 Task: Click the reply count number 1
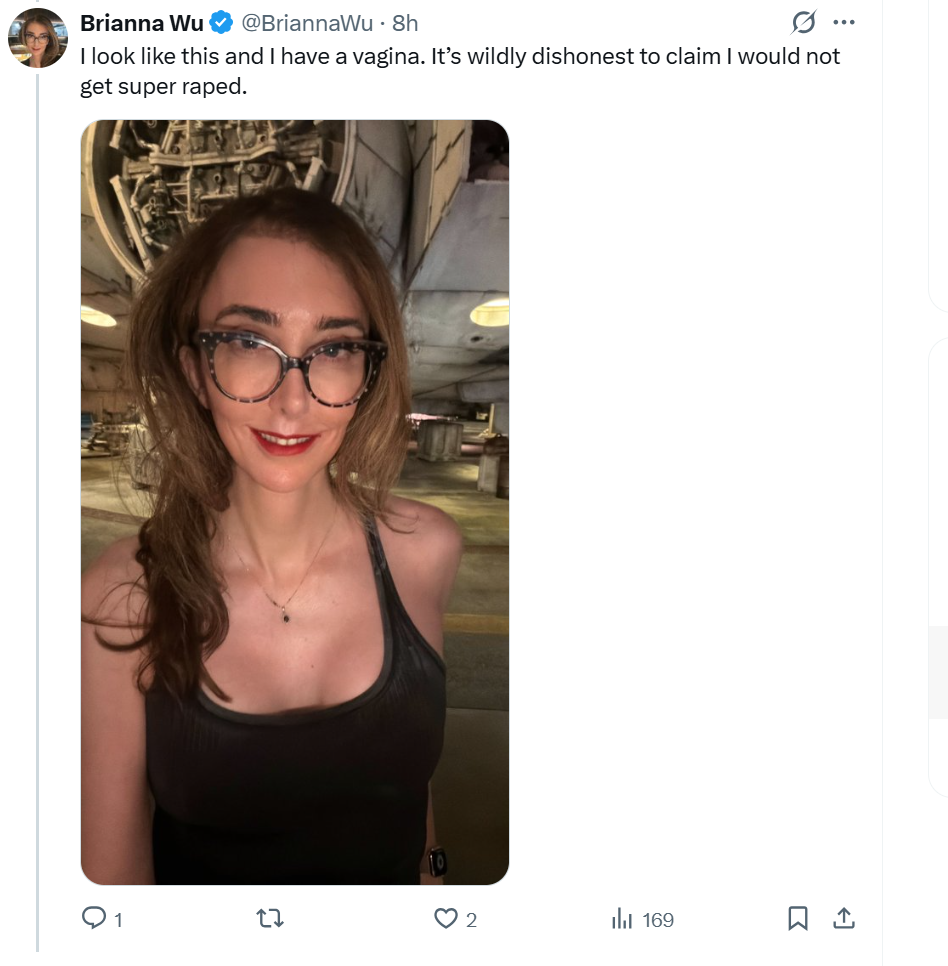click(118, 920)
